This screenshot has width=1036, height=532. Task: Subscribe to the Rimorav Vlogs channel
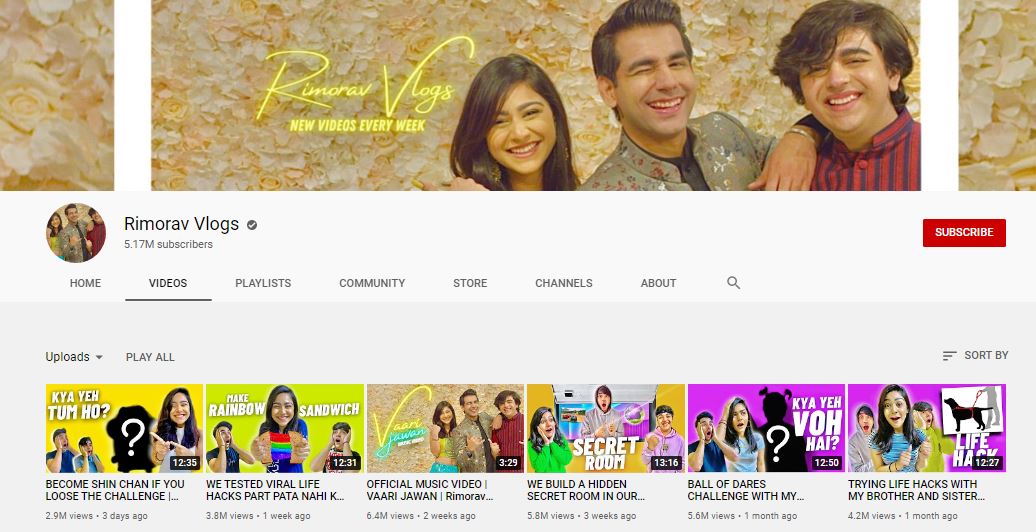point(964,233)
